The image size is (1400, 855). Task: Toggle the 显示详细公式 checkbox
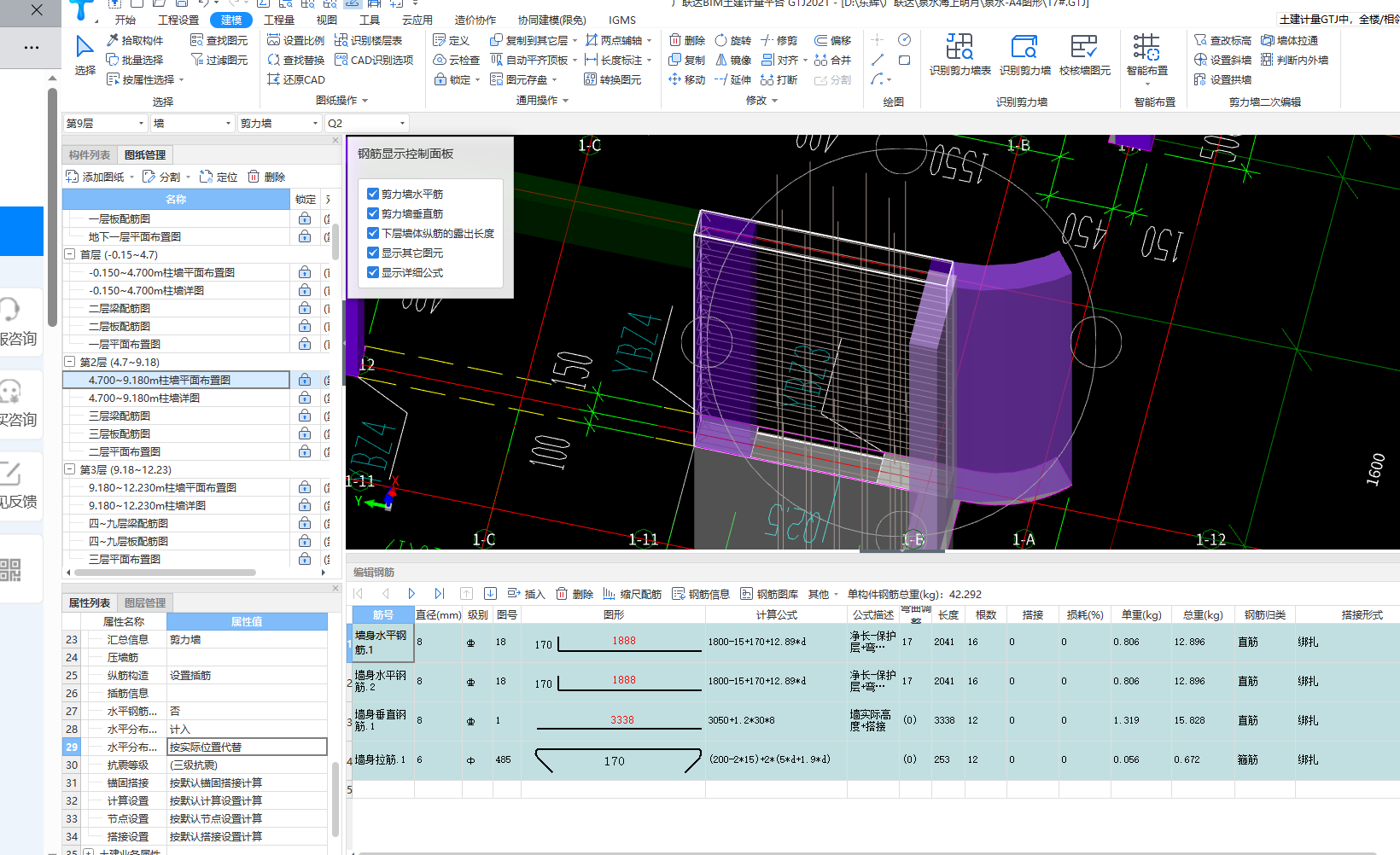pyautogui.click(x=373, y=272)
